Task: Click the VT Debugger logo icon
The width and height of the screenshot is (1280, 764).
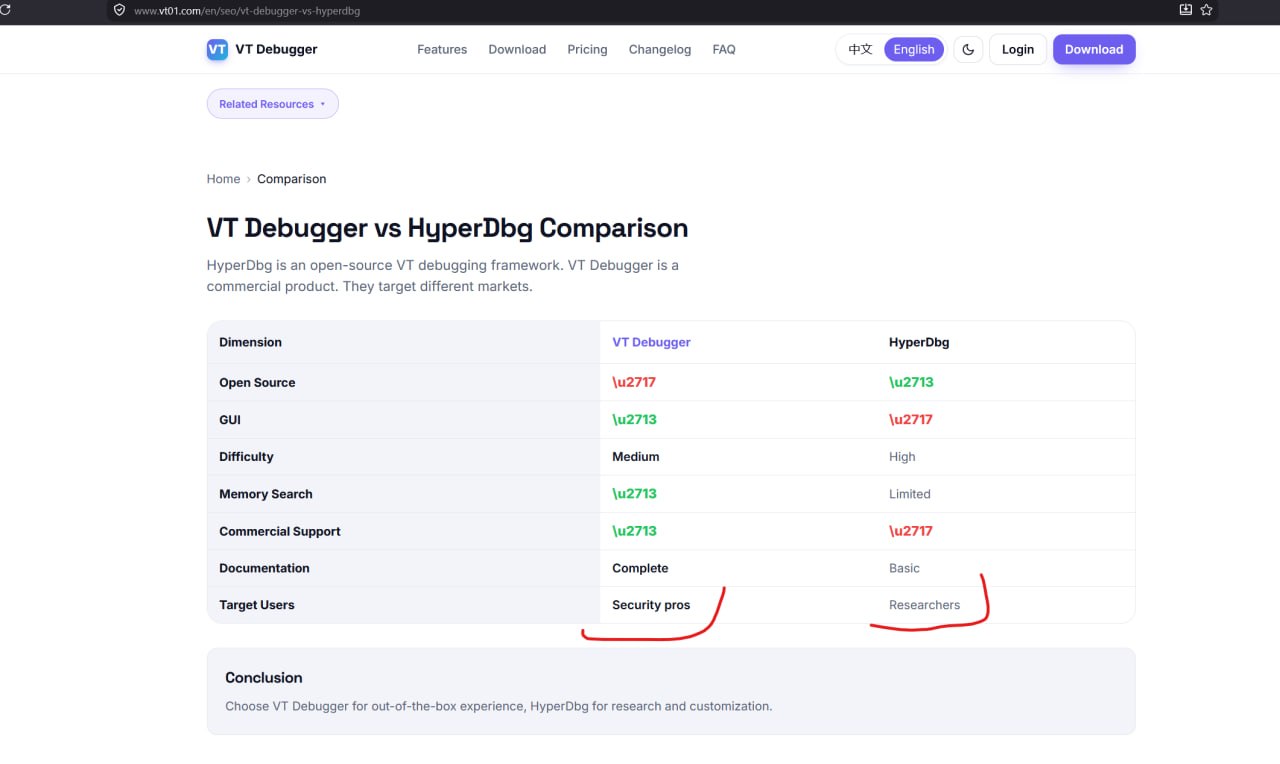Action: 217,49
